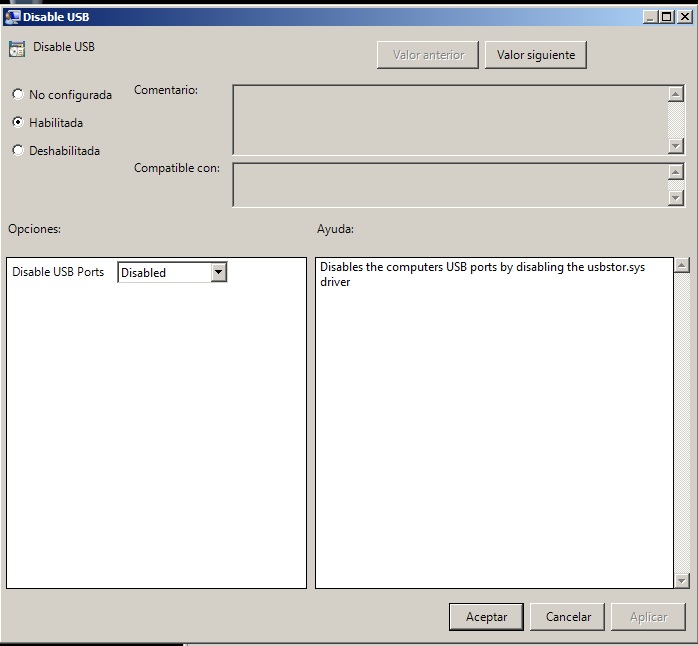
Task: Select the Deshabilitada radio button
Action: (x=18, y=151)
